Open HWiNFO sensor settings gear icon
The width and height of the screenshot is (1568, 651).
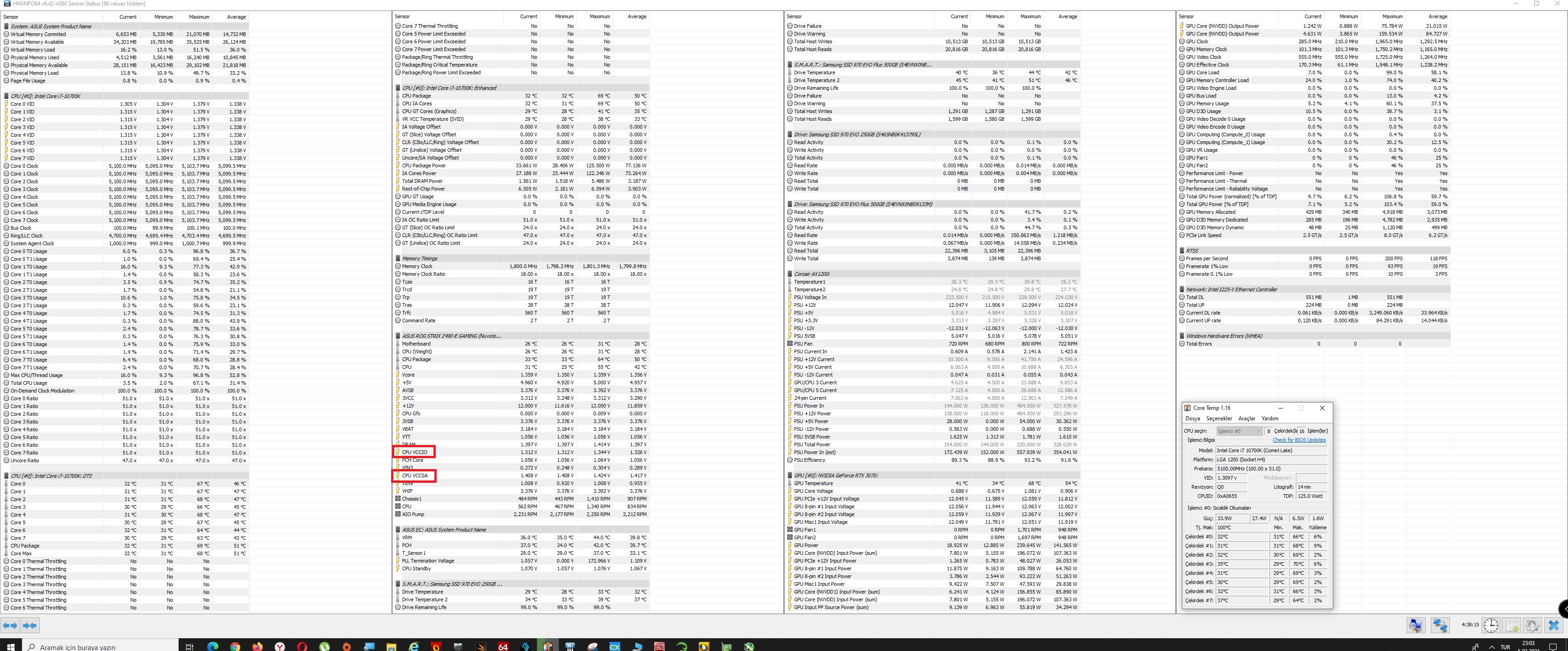[1532, 625]
